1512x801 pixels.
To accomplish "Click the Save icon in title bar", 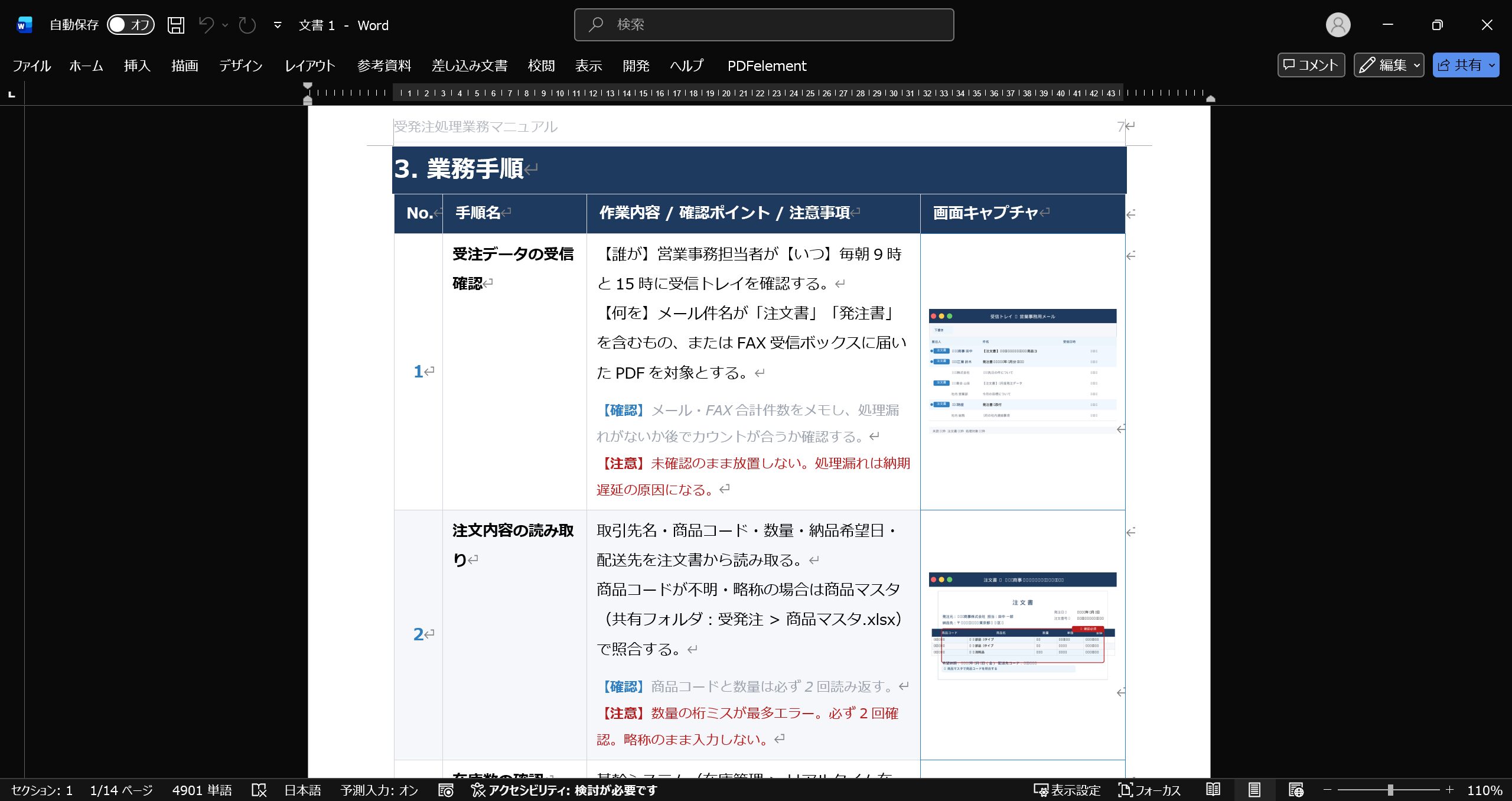I will 176,25.
